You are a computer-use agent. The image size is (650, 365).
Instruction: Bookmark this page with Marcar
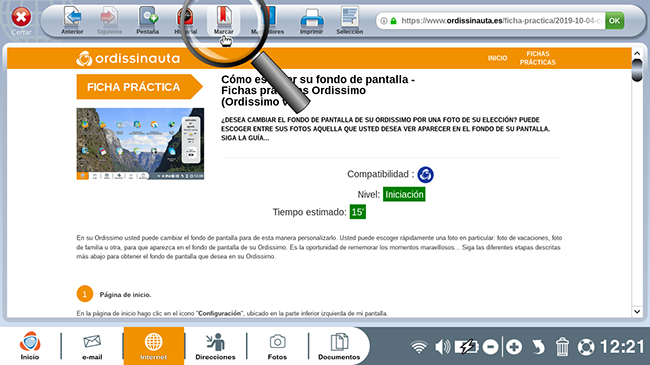223,20
